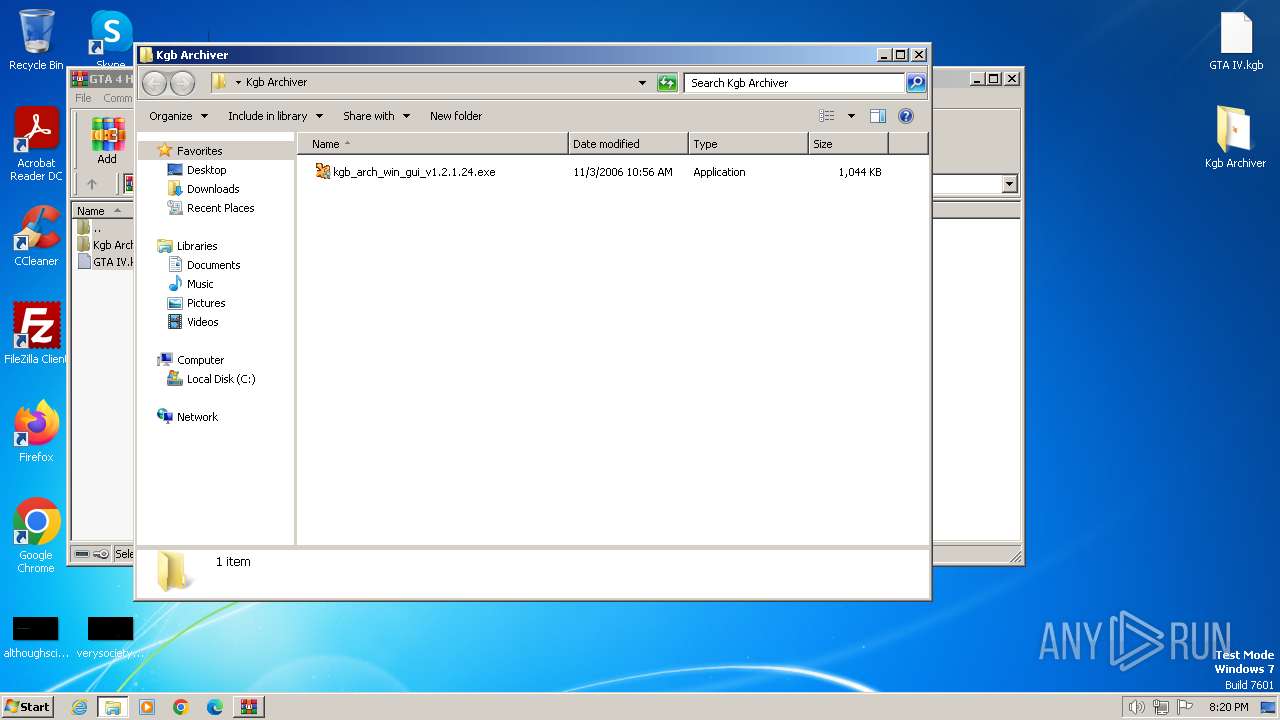Change view using the views icon
The height and width of the screenshot is (720, 1280).
(x=826, y=116)
